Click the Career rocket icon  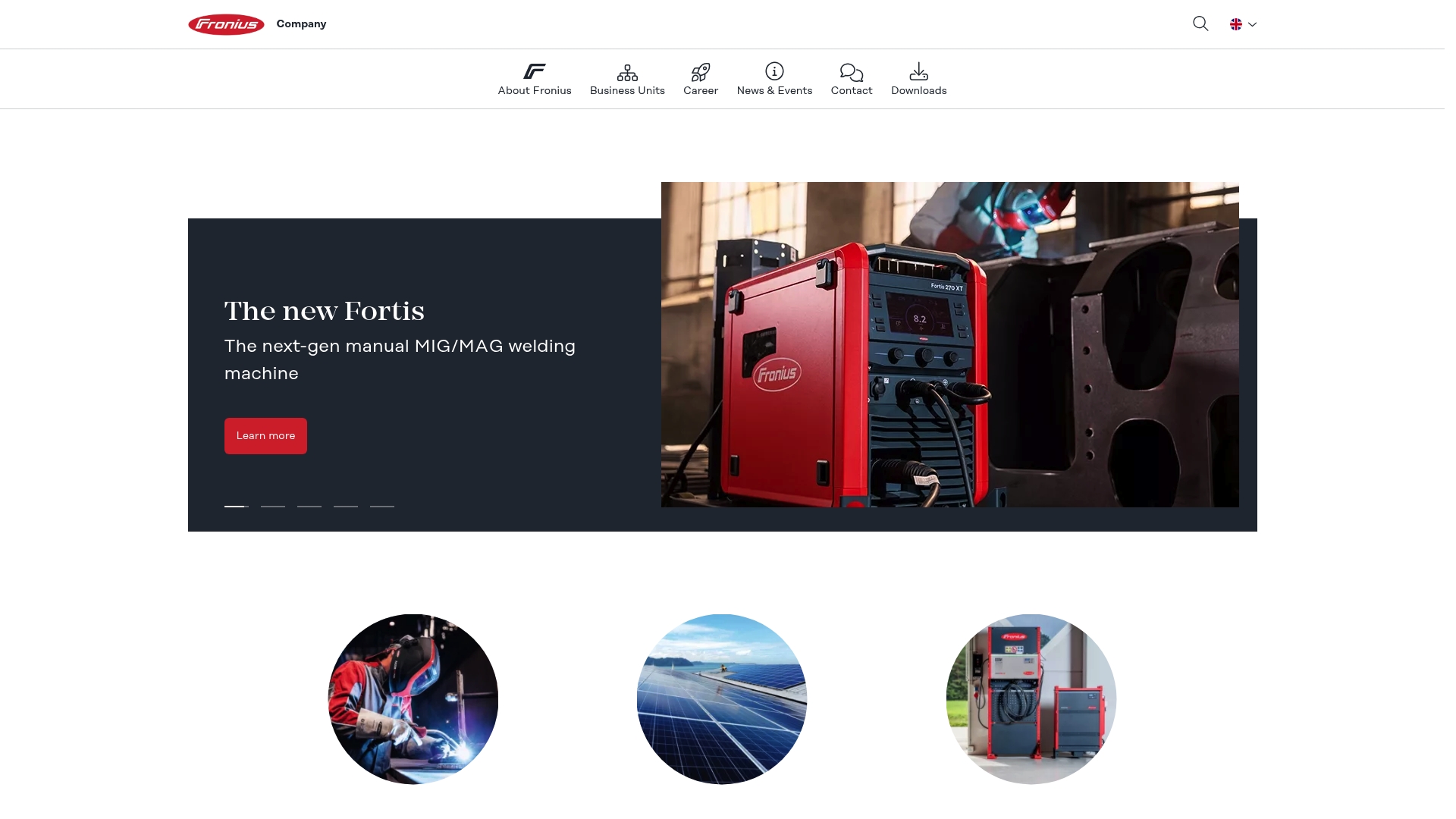701,72
